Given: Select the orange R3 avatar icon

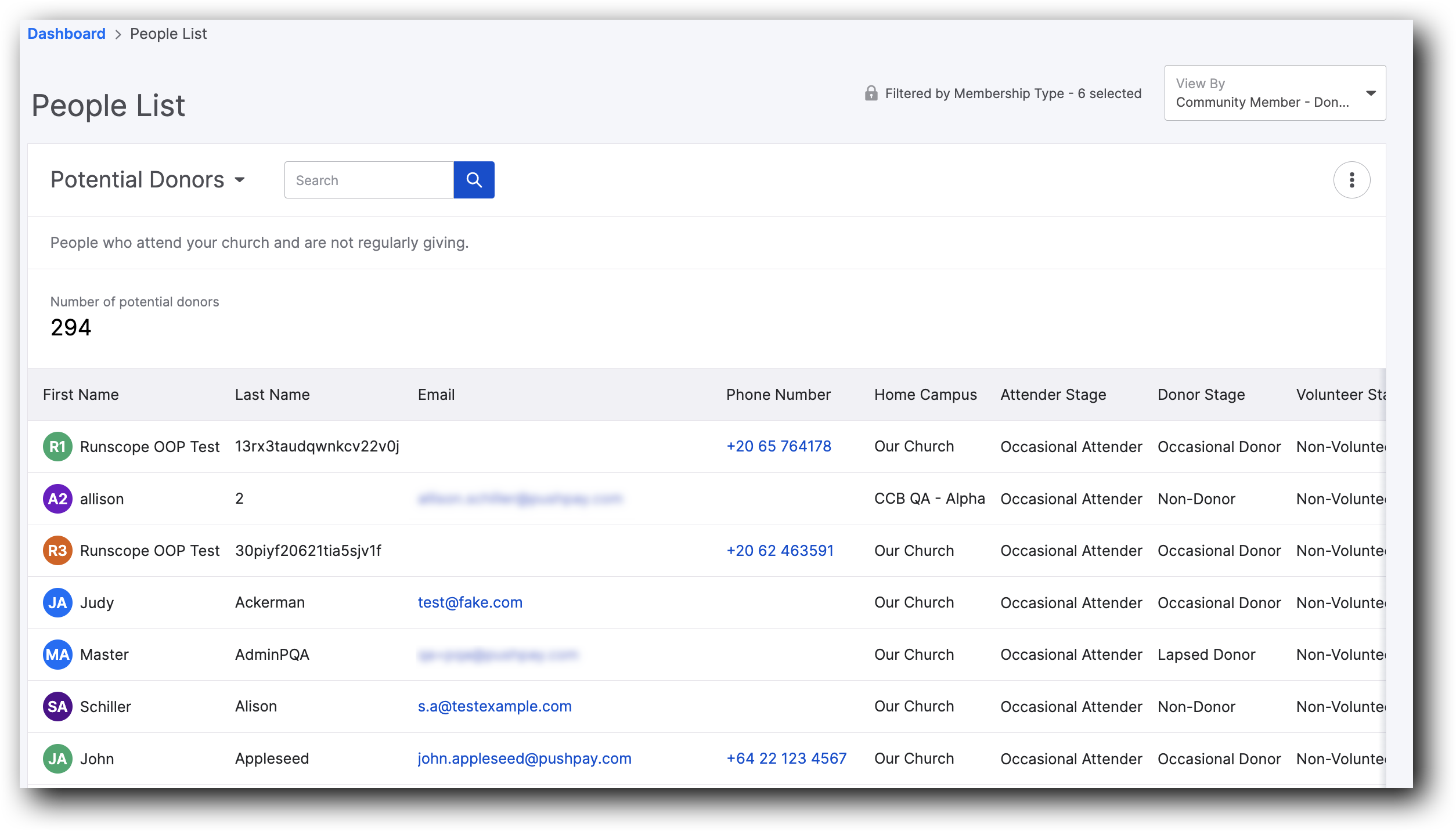Looking at the screenshot, I should (x=57, y=550).
